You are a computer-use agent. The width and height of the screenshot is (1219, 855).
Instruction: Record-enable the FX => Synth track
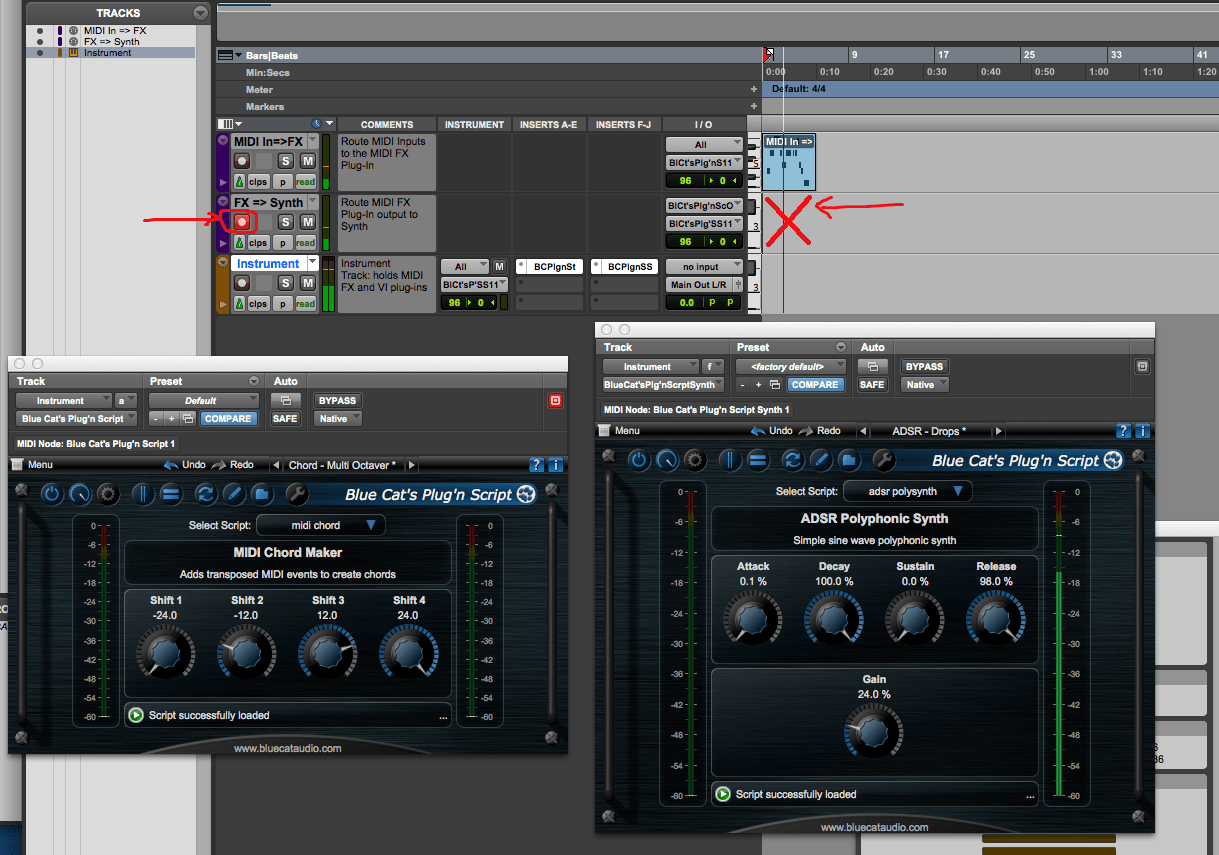241,222
